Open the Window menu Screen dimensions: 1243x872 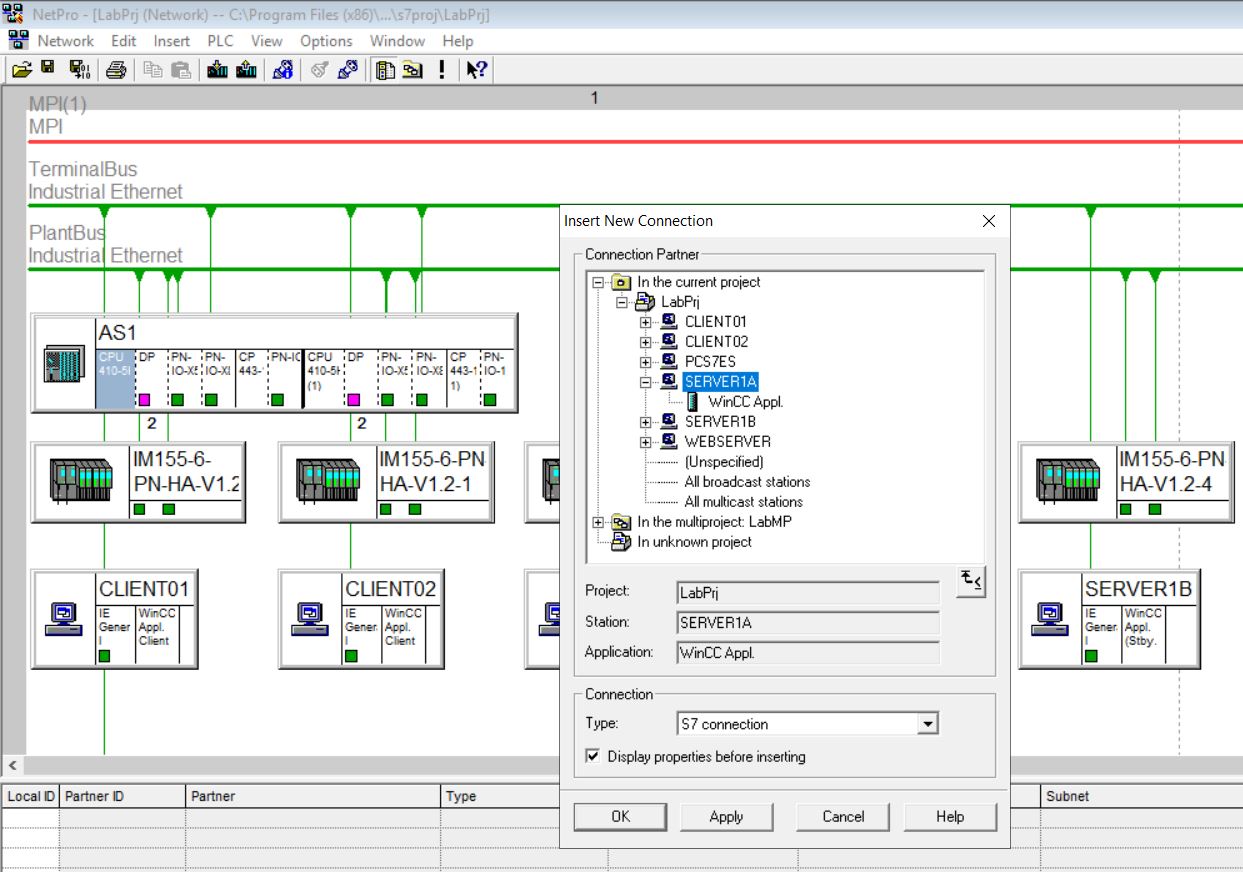point(398,41)
